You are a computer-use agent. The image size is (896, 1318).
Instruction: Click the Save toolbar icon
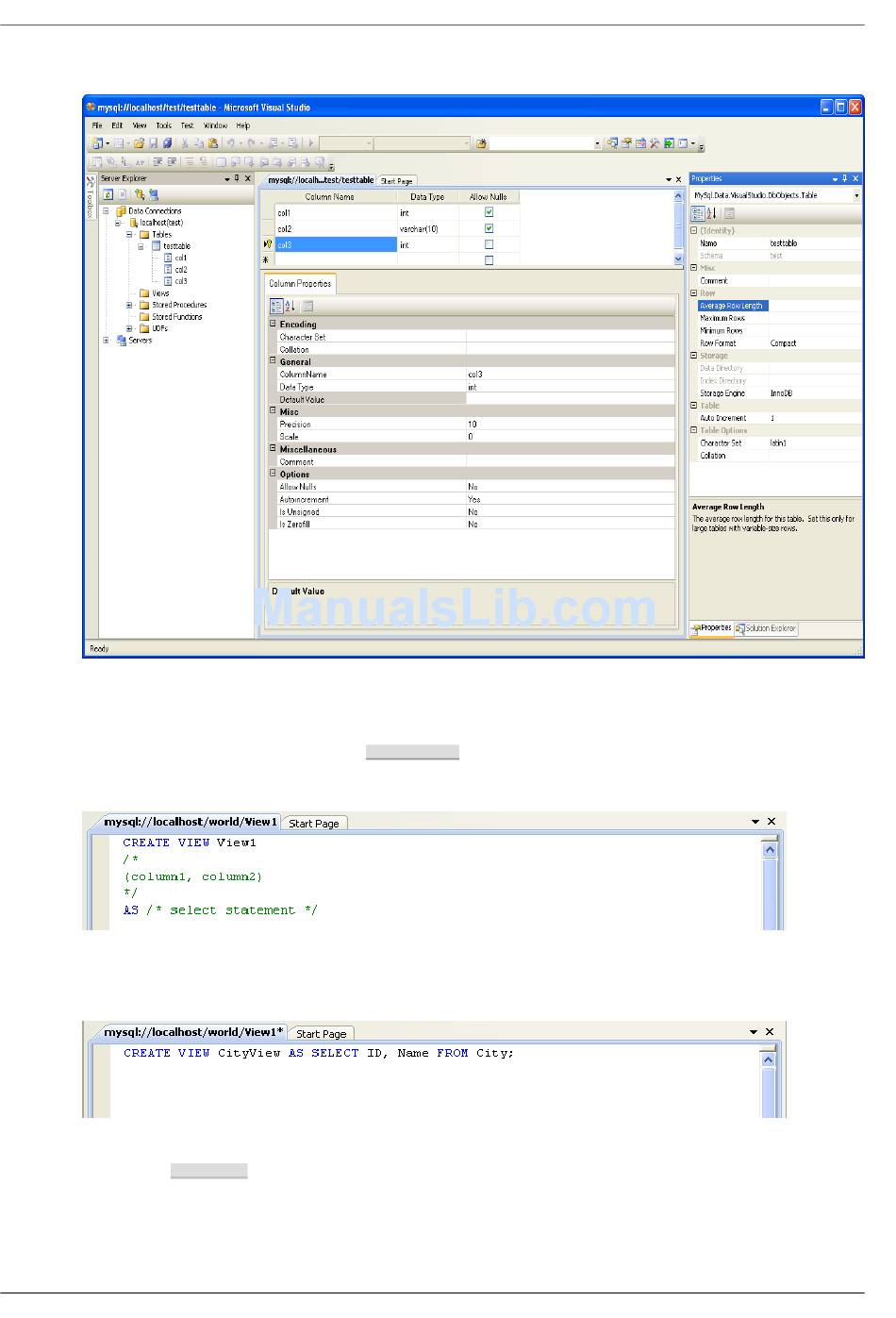click(x=153, y=143)
